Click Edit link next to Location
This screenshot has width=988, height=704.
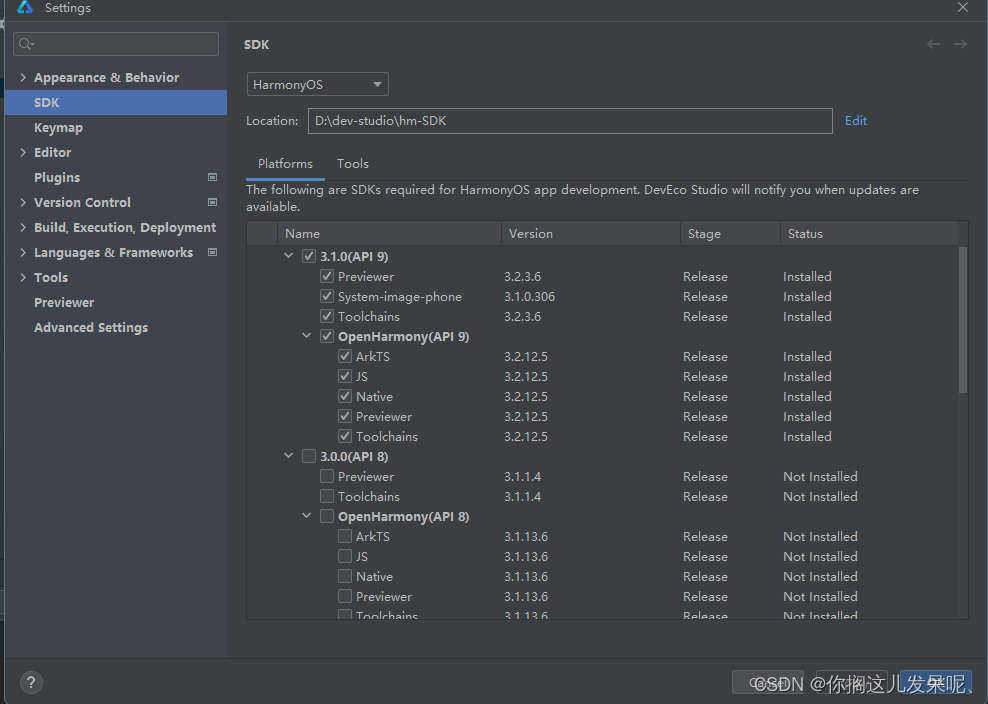tap(856, 121)
